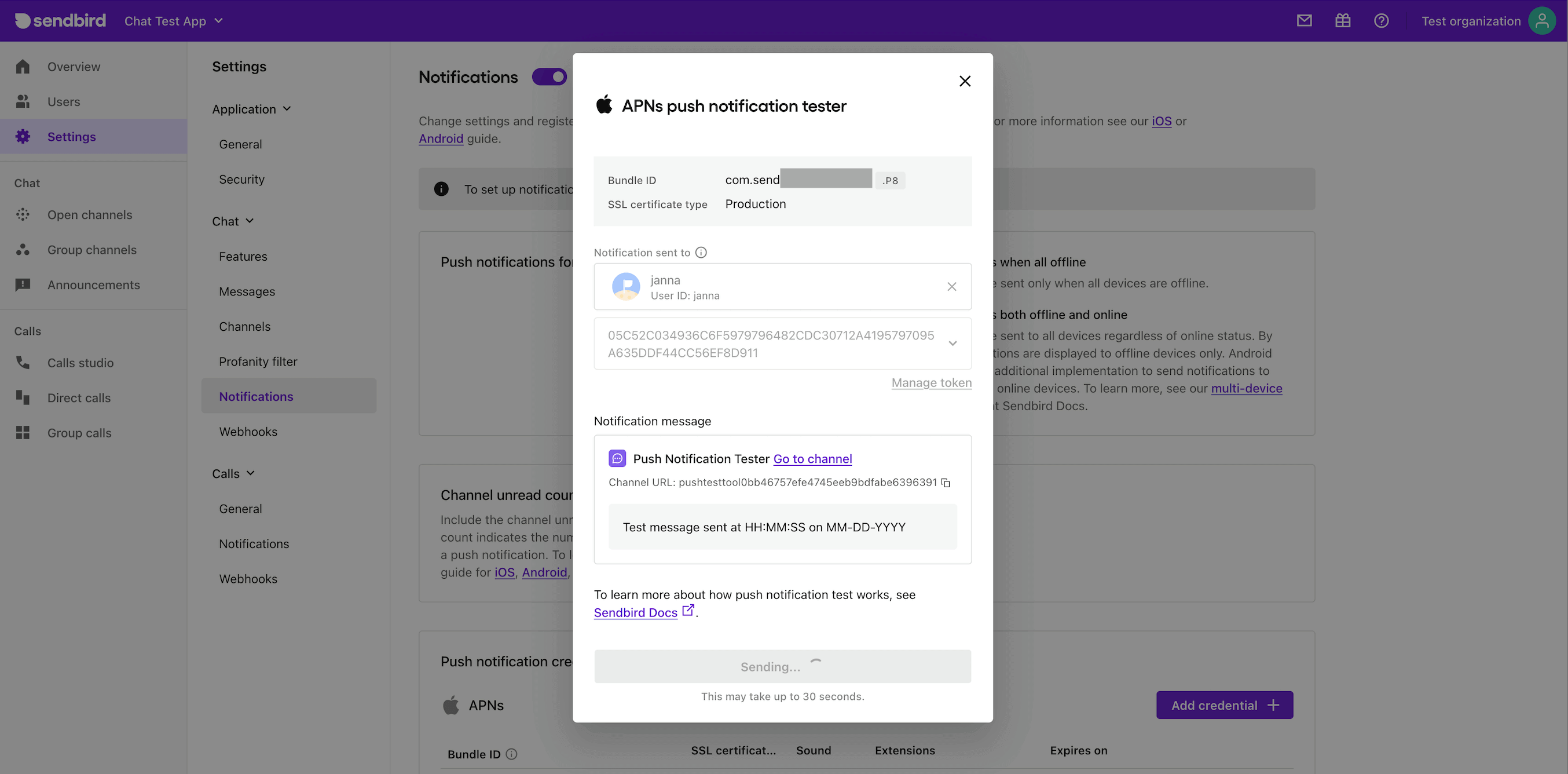The image size is (1568, 774).
Task: Open the iOS guide link in header text
Action: 1162,121
